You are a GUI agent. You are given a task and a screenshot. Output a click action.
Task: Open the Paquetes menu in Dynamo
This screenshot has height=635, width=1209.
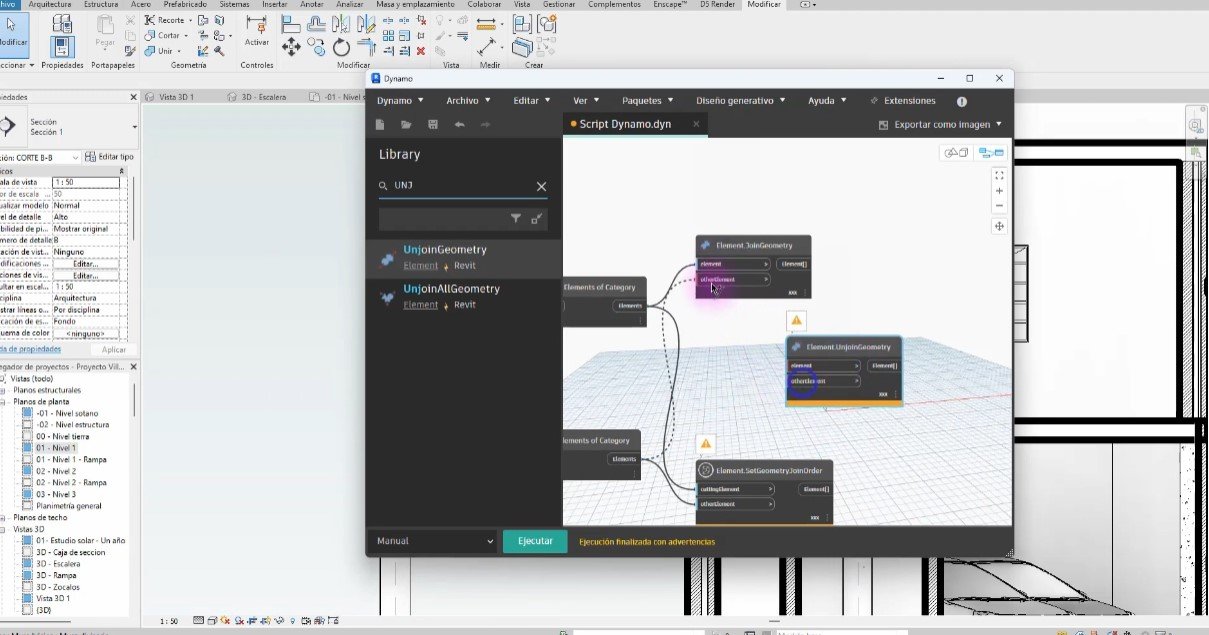(646, 100)
